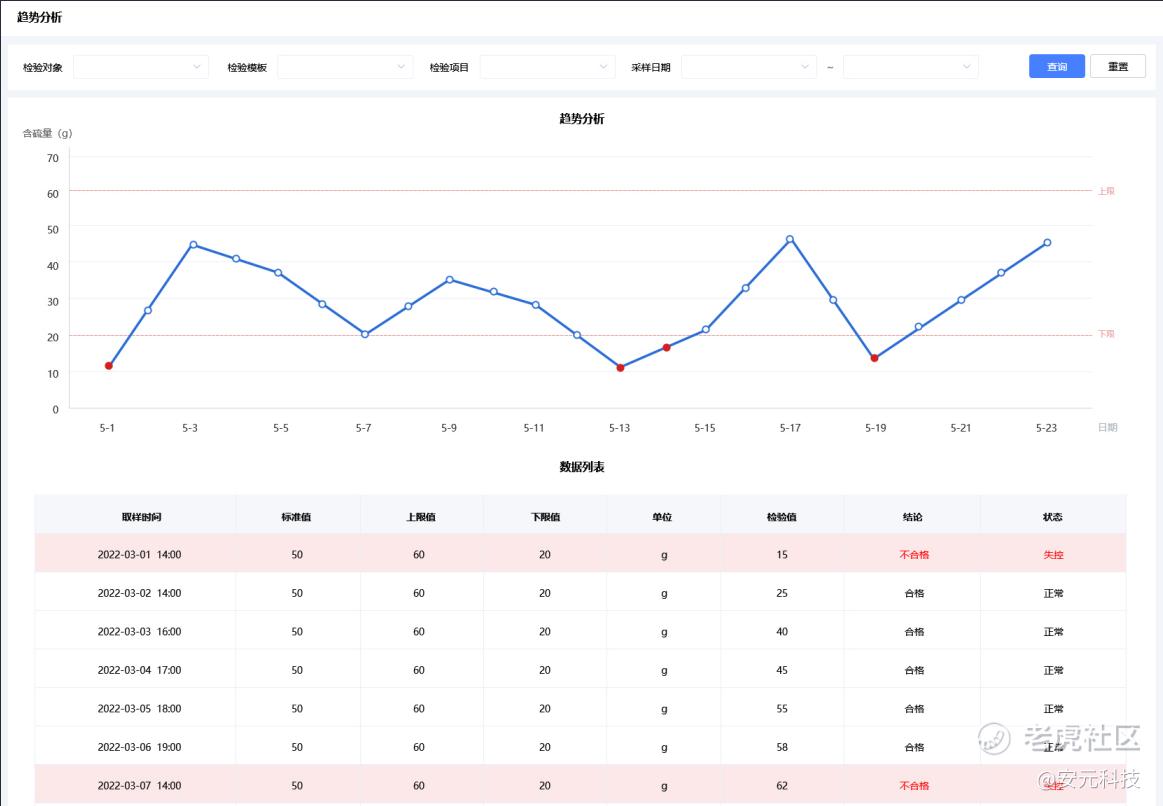Select the data point at 5-7
The image size is (1163, 806).
click(x=365, y=334)
